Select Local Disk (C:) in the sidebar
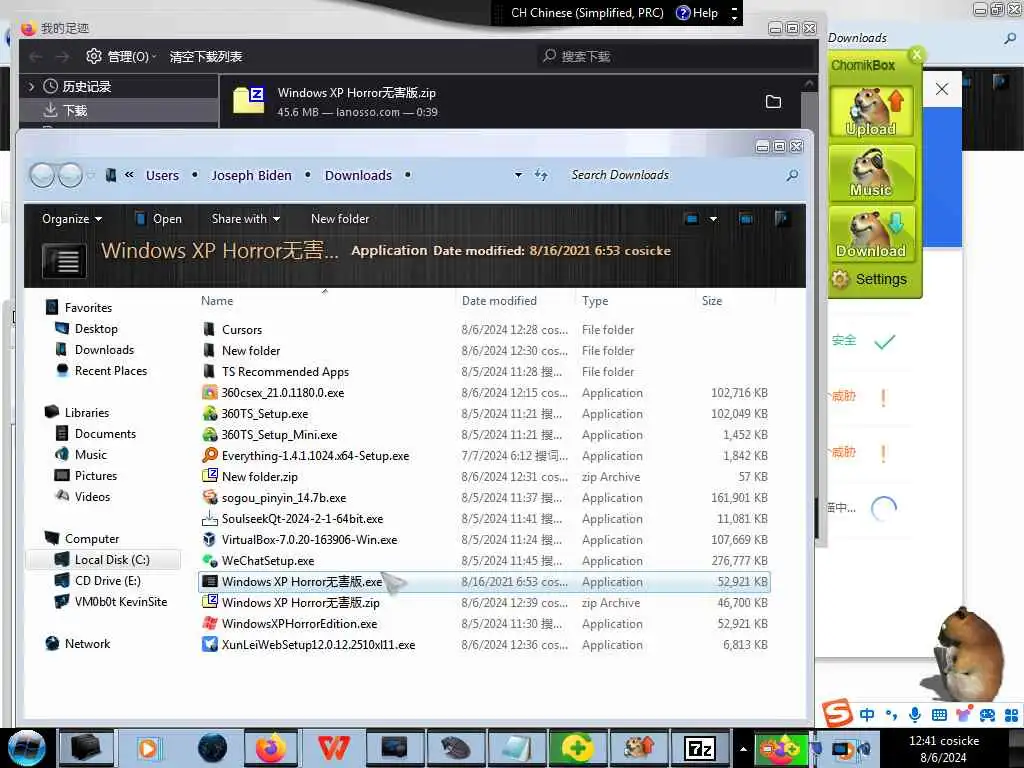This screenshot has width=1024, height=768. [x=103, y=560]
